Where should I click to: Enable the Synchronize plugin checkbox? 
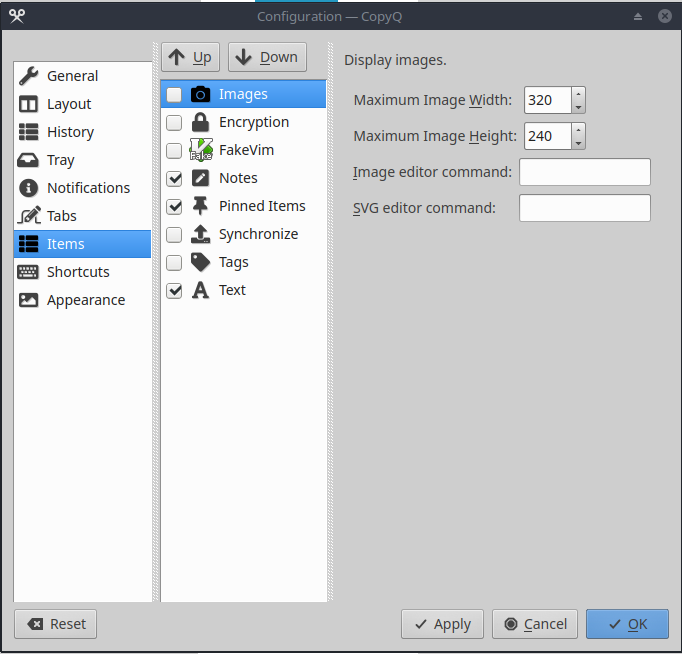[174, 234]
